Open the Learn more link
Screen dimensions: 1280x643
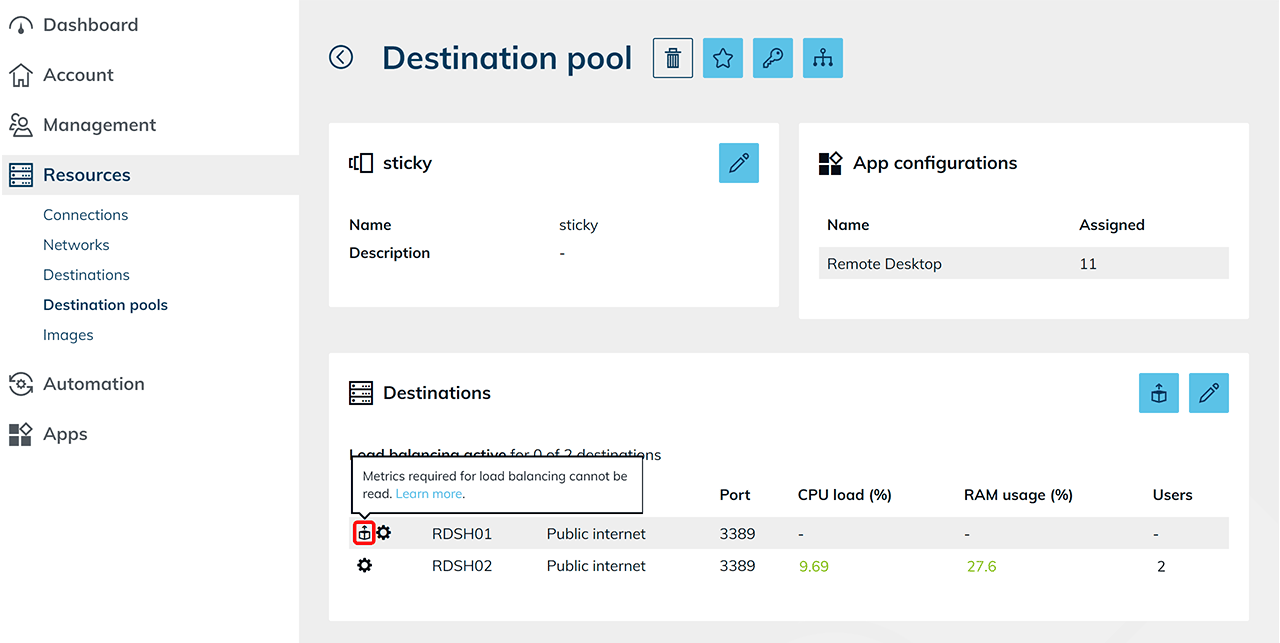[x=429, y=494]
